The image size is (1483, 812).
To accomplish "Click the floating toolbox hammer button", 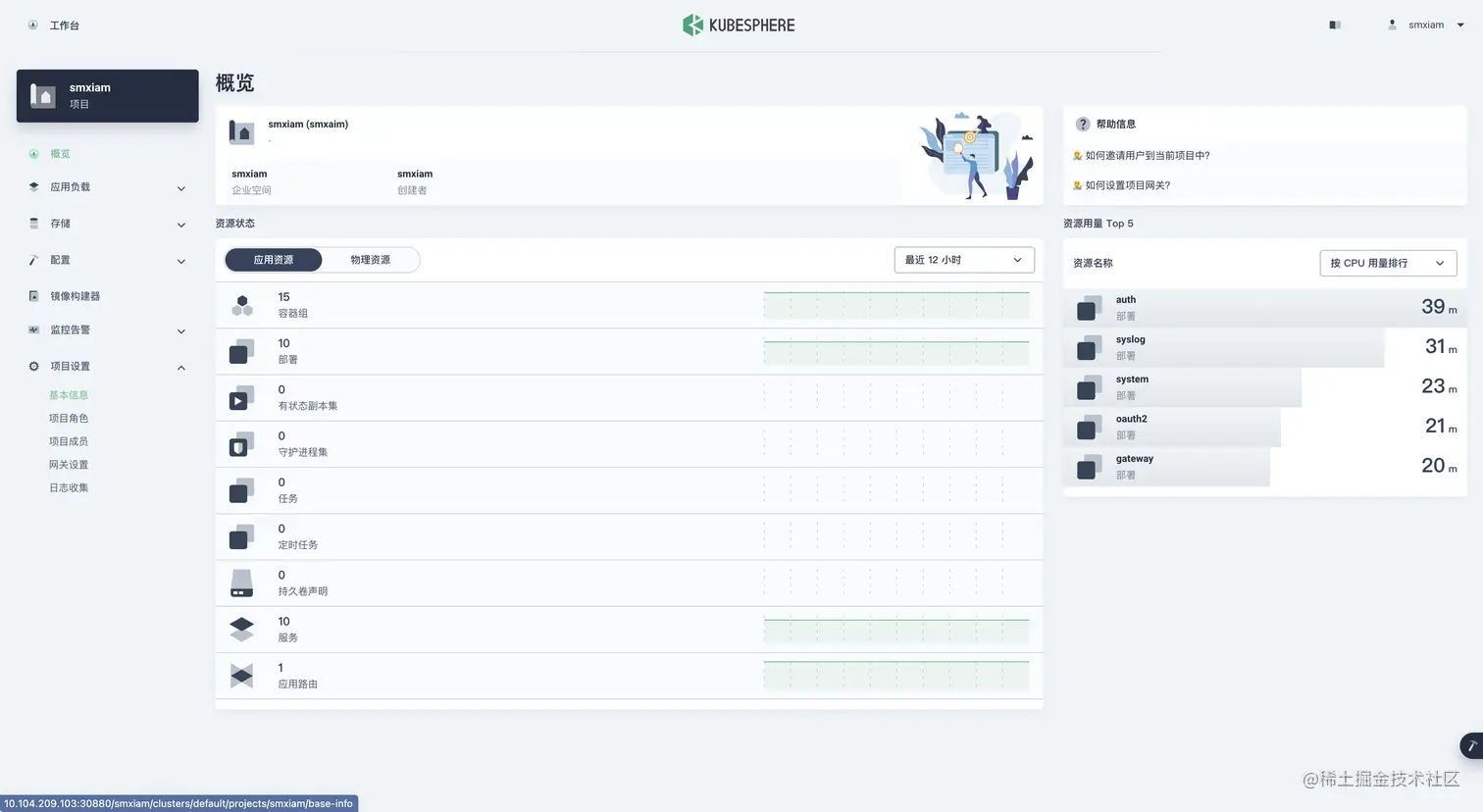I will point(1471,746).
